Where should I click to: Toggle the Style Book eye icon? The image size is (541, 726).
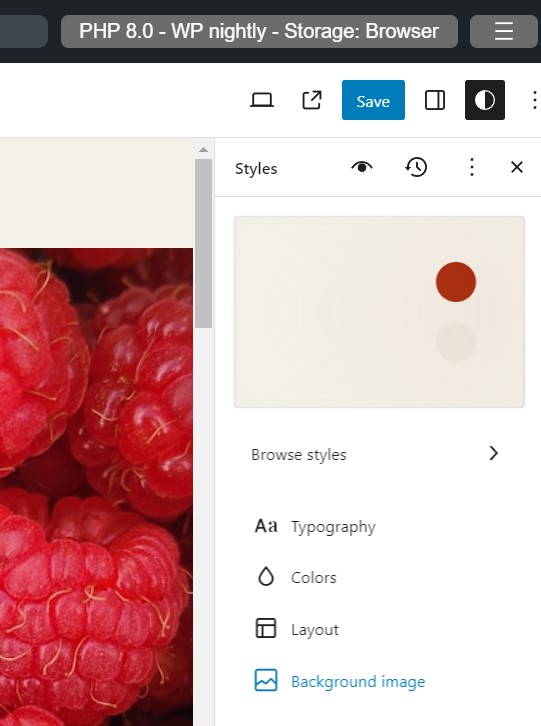pyautogui.click(x=362, y=167)
